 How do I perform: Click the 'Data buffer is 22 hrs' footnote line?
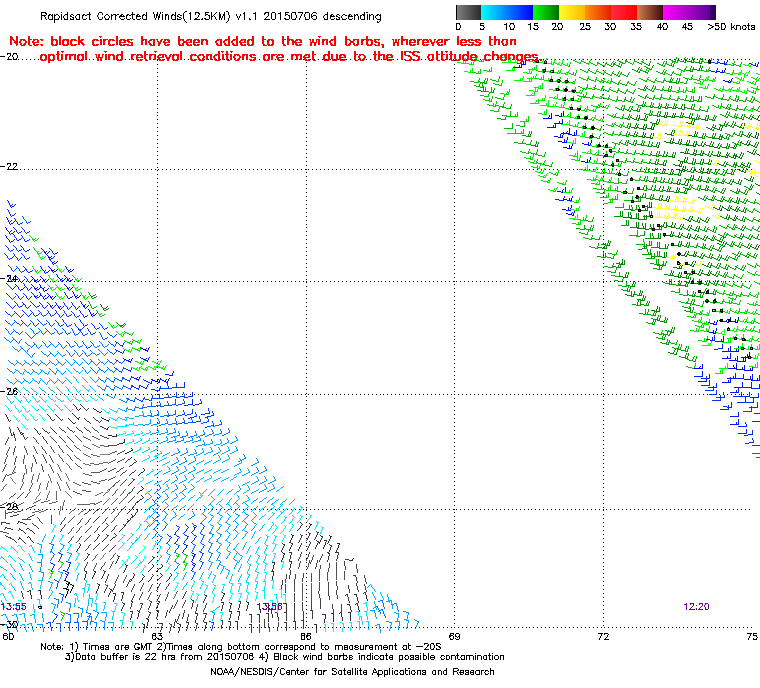pos(285,657)
